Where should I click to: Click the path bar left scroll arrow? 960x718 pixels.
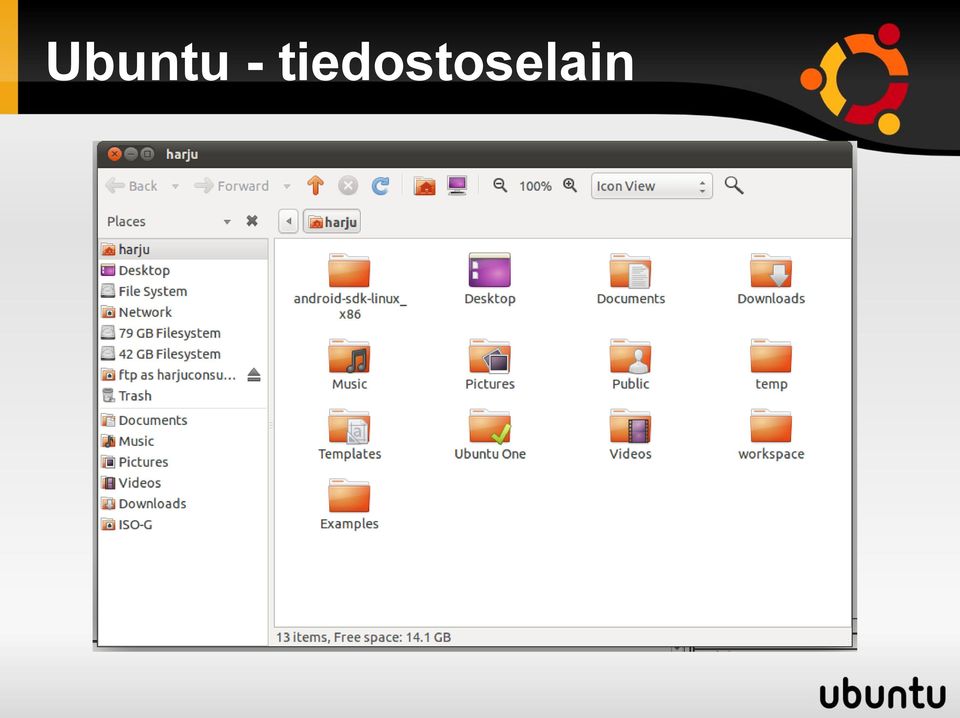click(x=288, y=221)
